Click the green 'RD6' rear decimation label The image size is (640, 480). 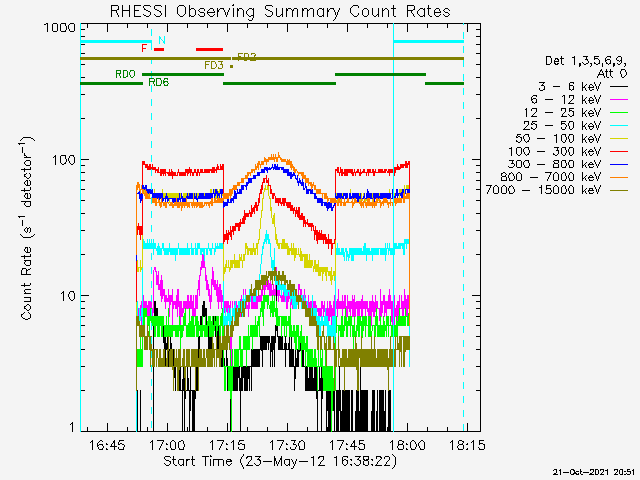click(x=158, y=82)
